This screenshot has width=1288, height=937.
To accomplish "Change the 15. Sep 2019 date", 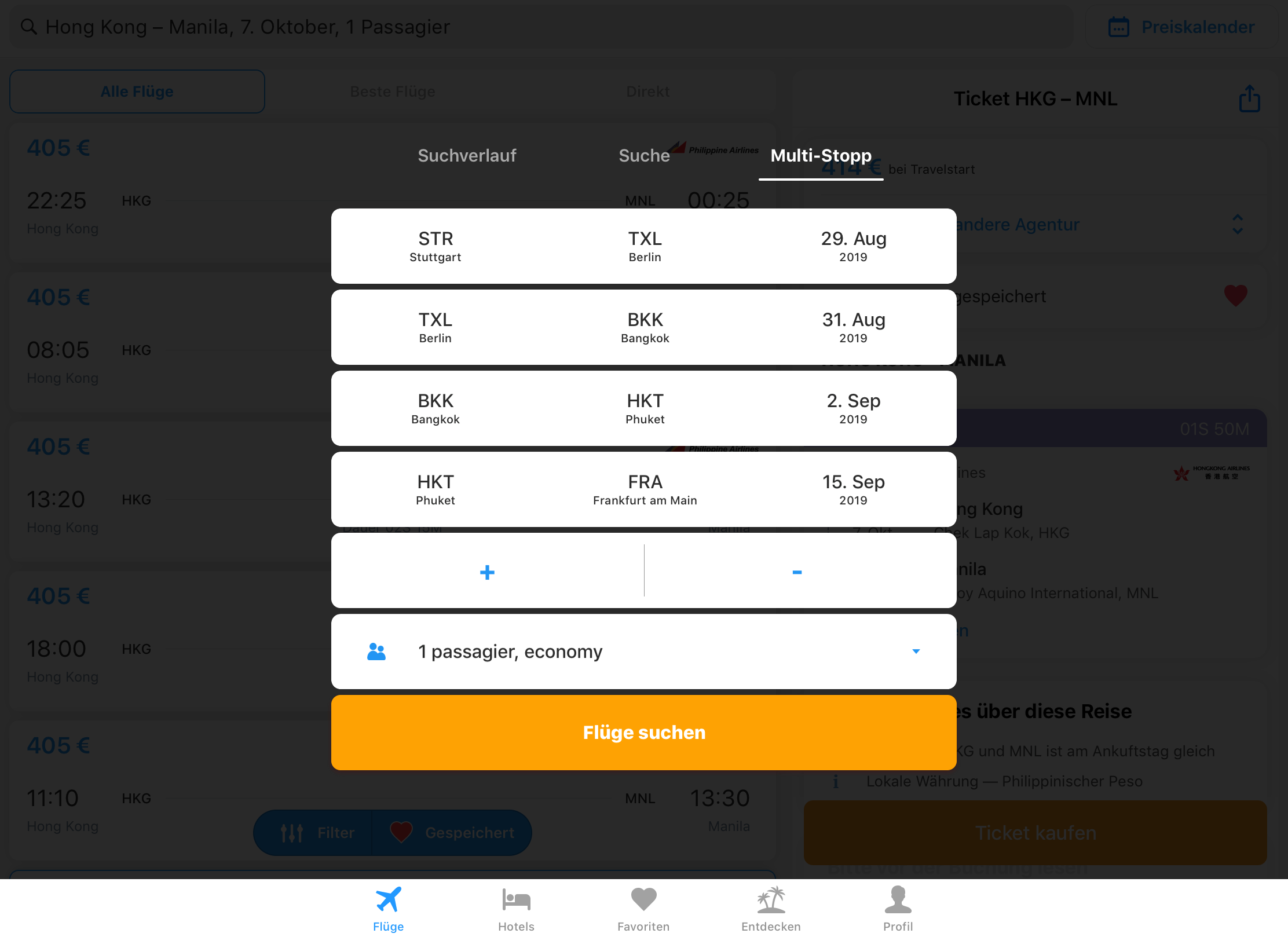I will pyautogui.click(x=853, y=489).
